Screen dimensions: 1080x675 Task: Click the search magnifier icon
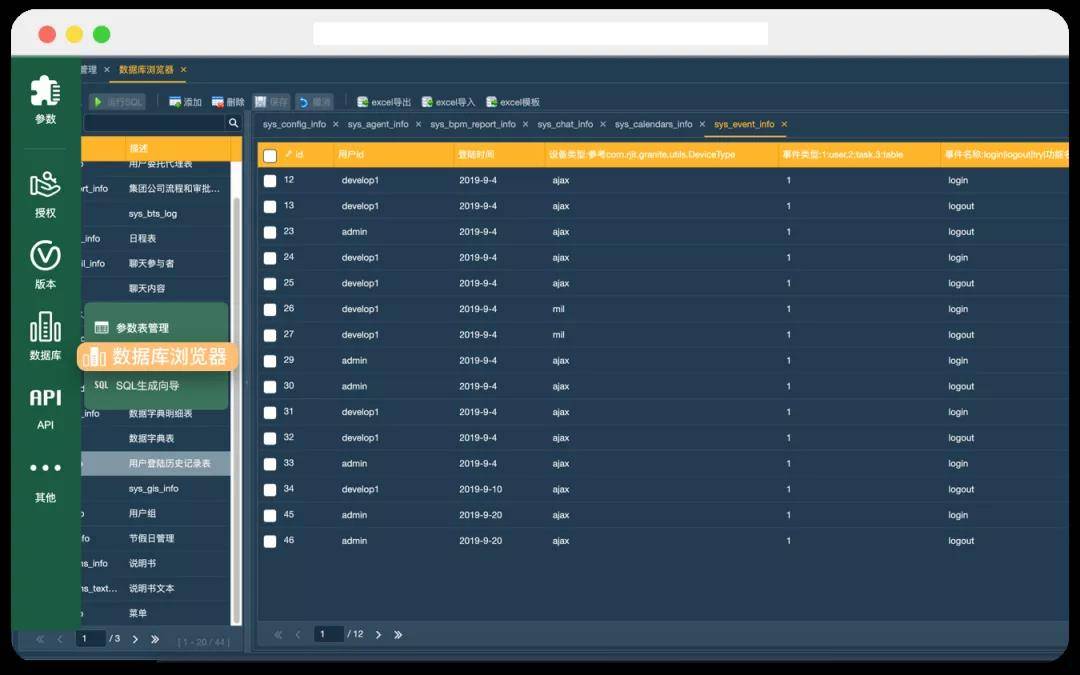pyautogui.click(x=233, y=123)
